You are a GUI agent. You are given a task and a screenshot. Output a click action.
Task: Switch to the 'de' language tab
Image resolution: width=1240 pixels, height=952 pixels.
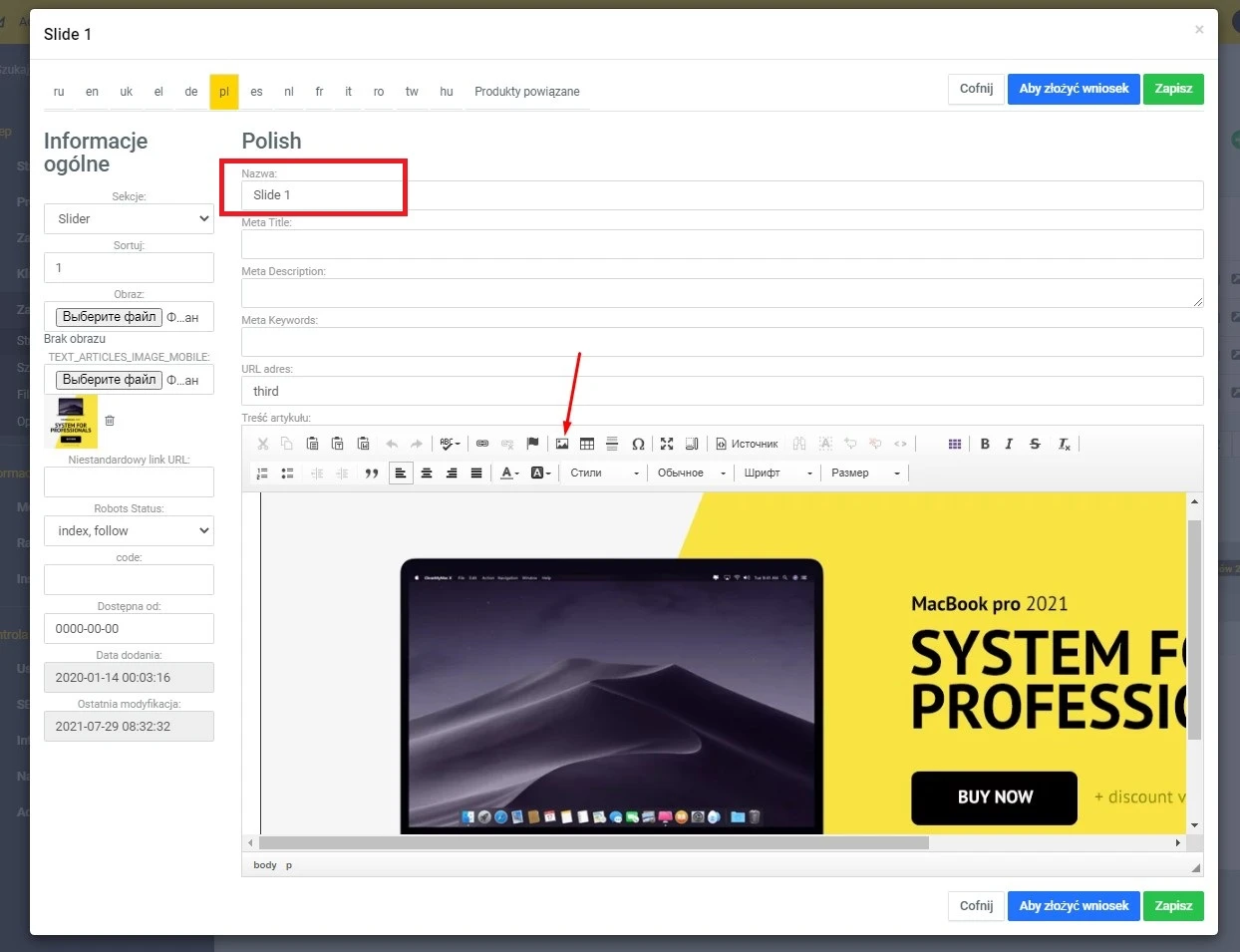tap(190, 92)
